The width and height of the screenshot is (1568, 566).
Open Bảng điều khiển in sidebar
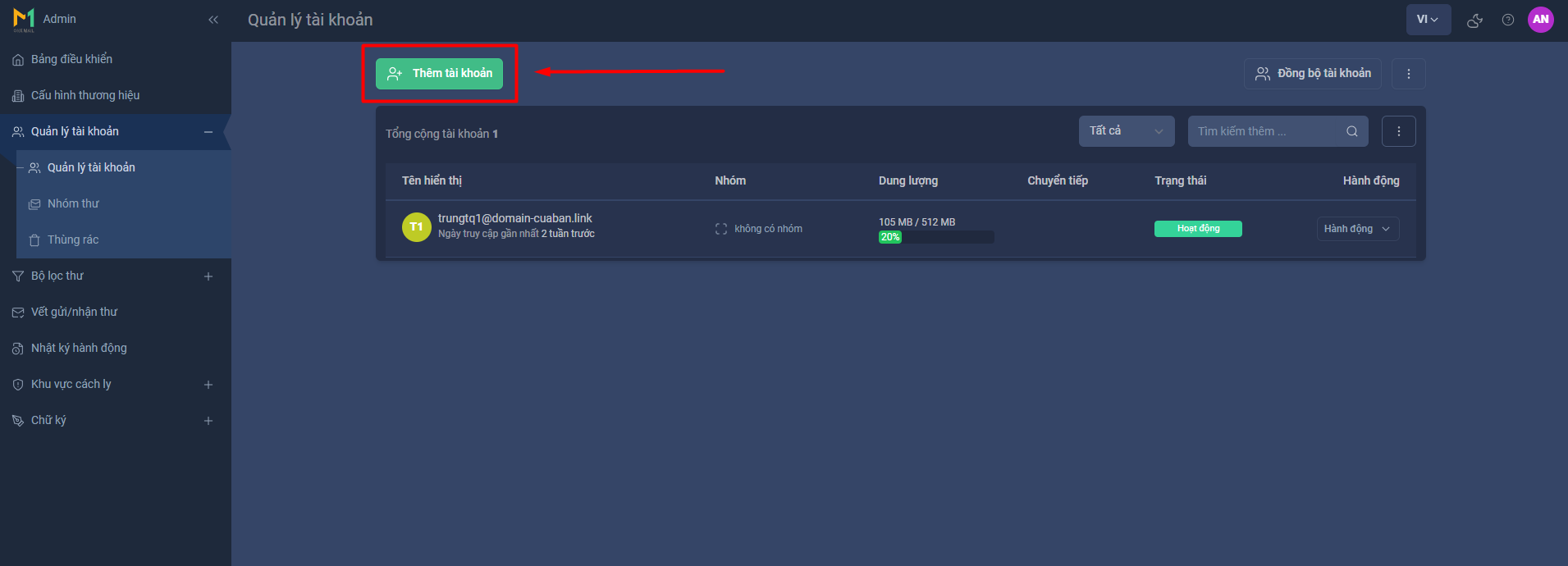click(71, 59)
